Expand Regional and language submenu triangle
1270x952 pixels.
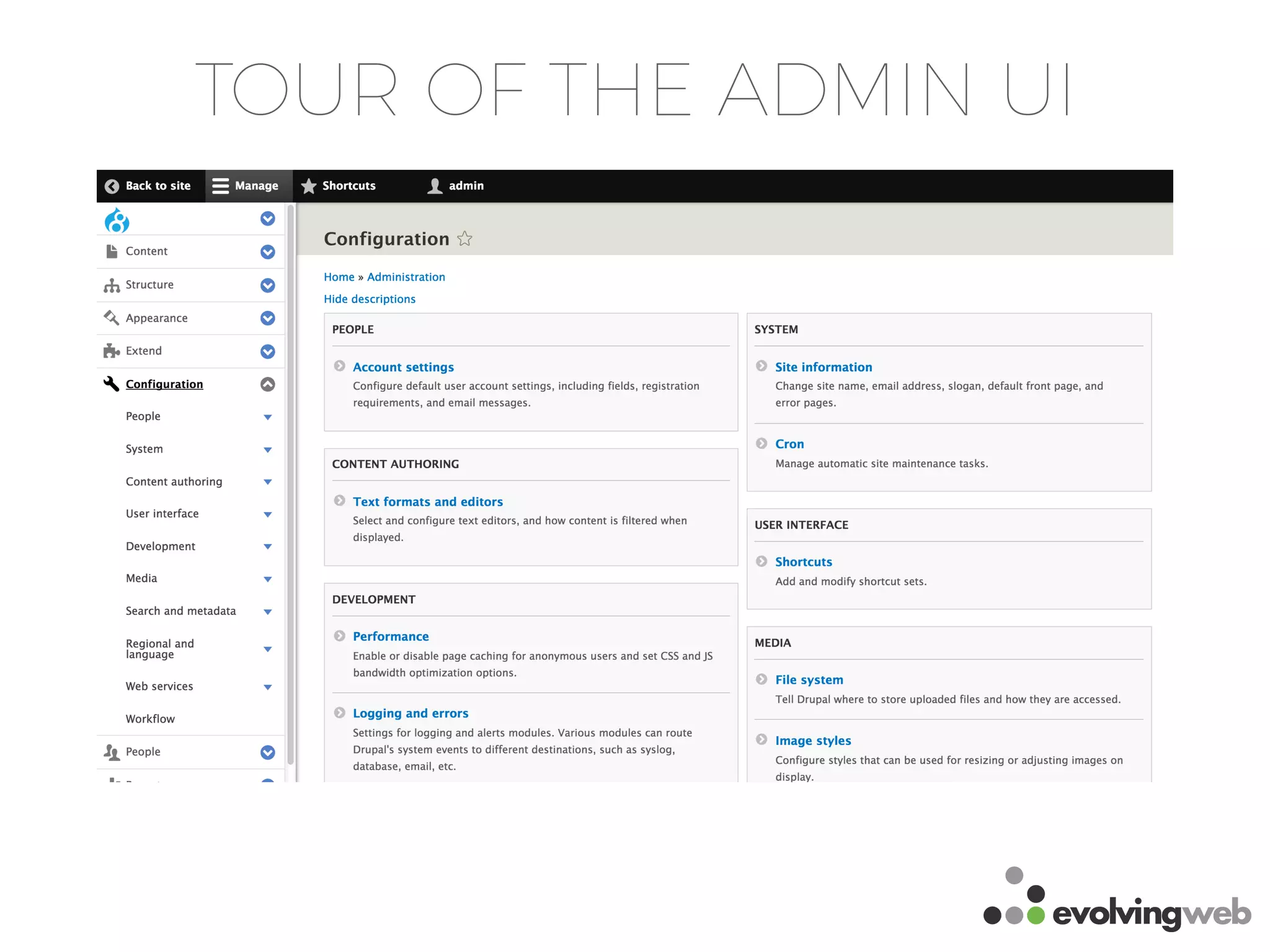click(267, 650)
